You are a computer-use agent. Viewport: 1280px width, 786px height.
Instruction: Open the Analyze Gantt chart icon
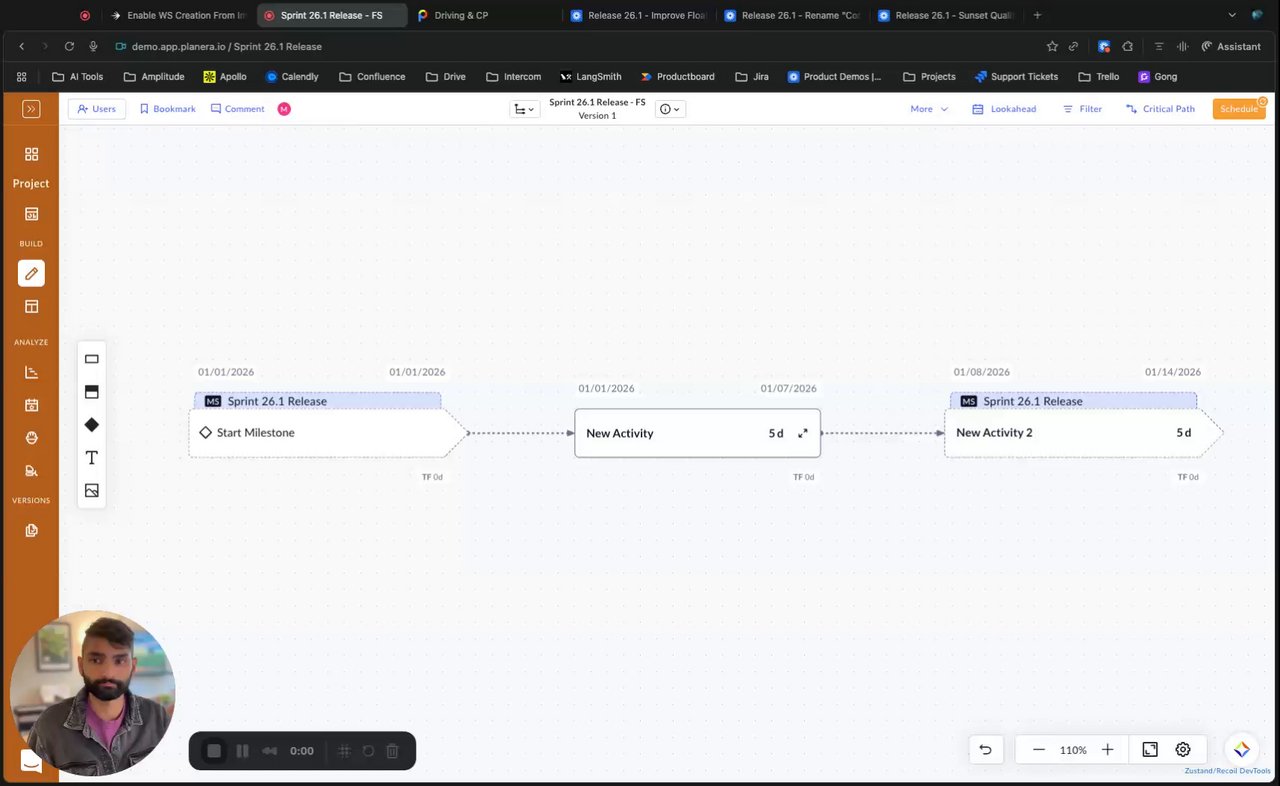(31, 372)
